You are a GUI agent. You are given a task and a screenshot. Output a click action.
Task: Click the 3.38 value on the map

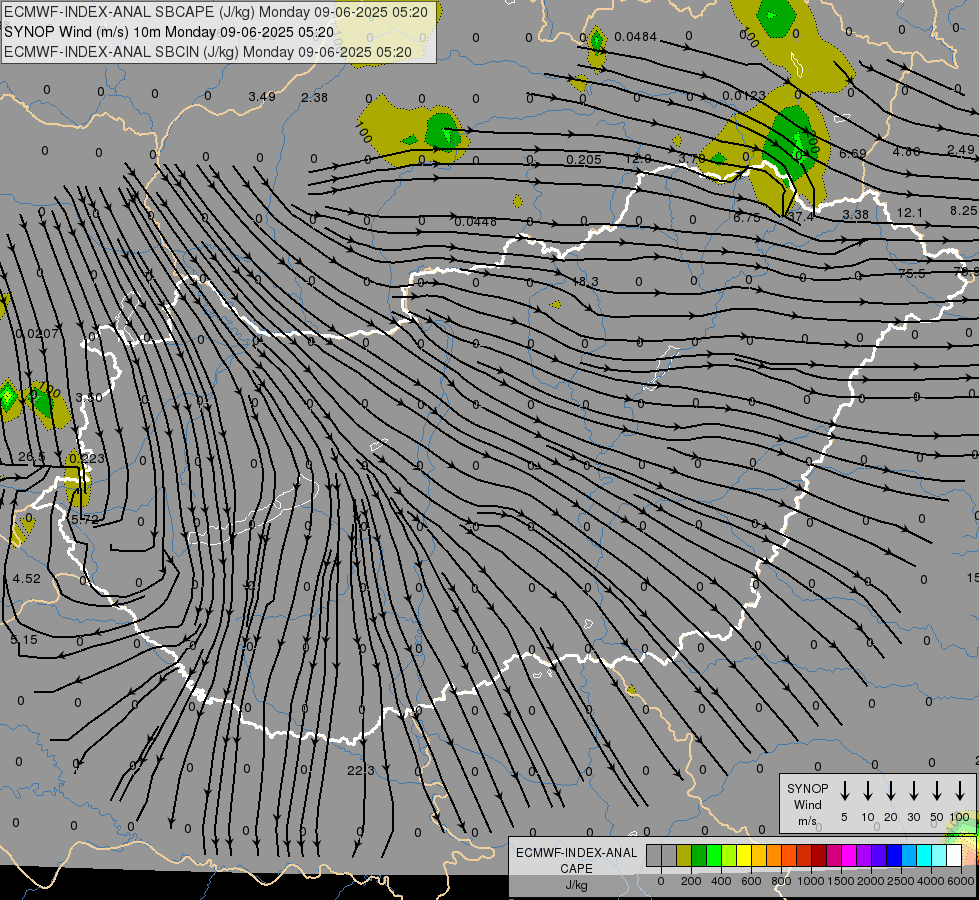tap(855, 214)
